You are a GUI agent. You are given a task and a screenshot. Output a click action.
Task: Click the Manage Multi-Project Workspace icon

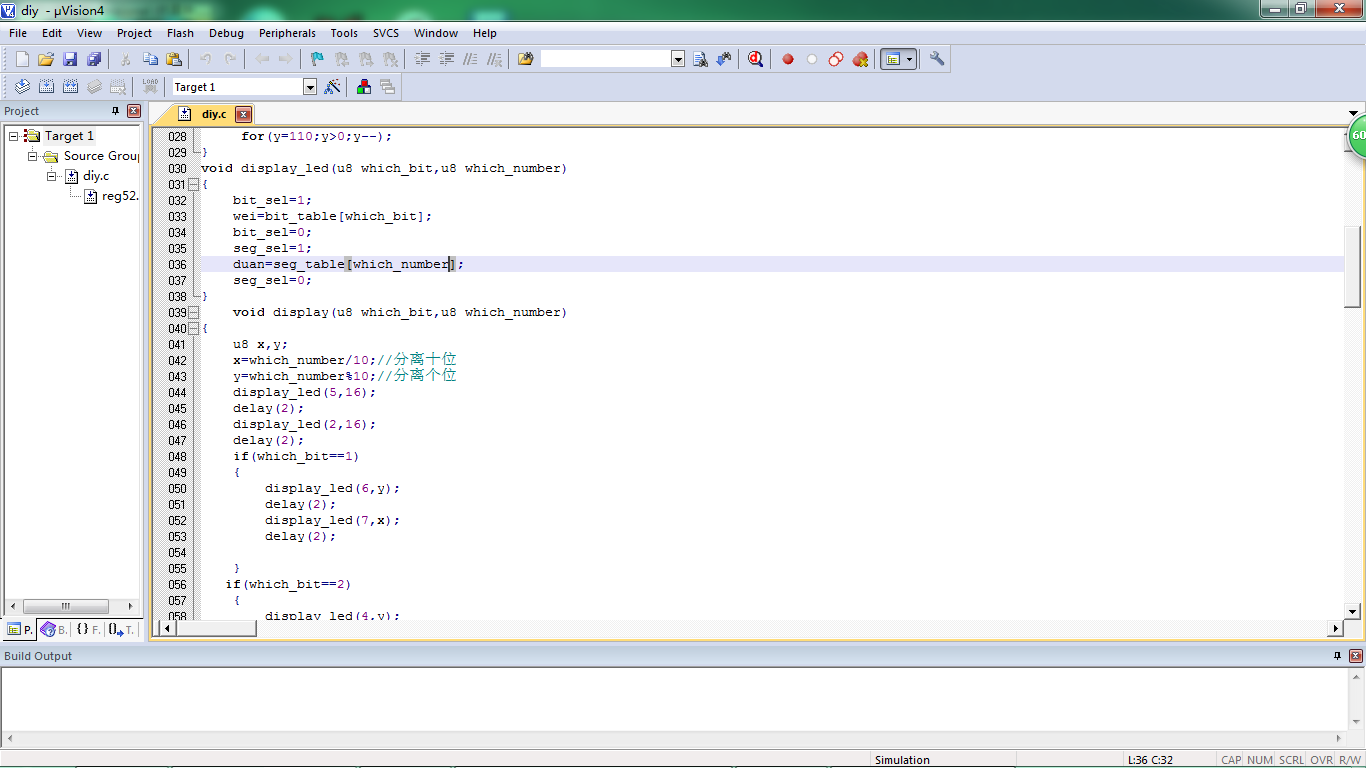[387, 87]
